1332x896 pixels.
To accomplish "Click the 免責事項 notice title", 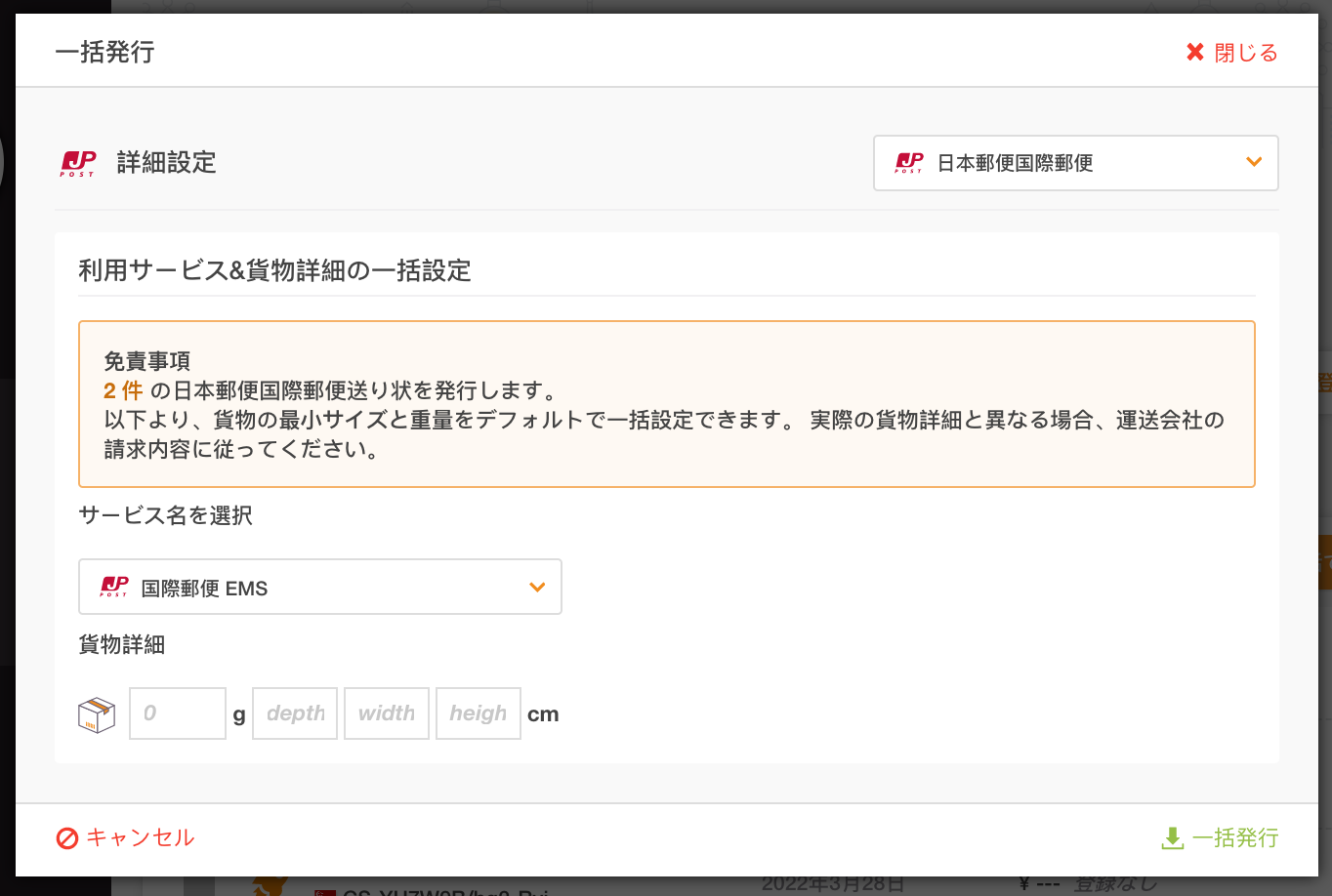I will (x=147, y=361).
